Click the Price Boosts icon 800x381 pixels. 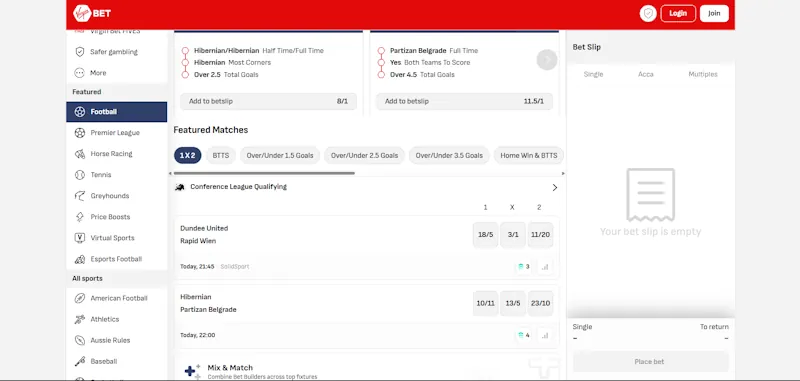coord(80,217)
